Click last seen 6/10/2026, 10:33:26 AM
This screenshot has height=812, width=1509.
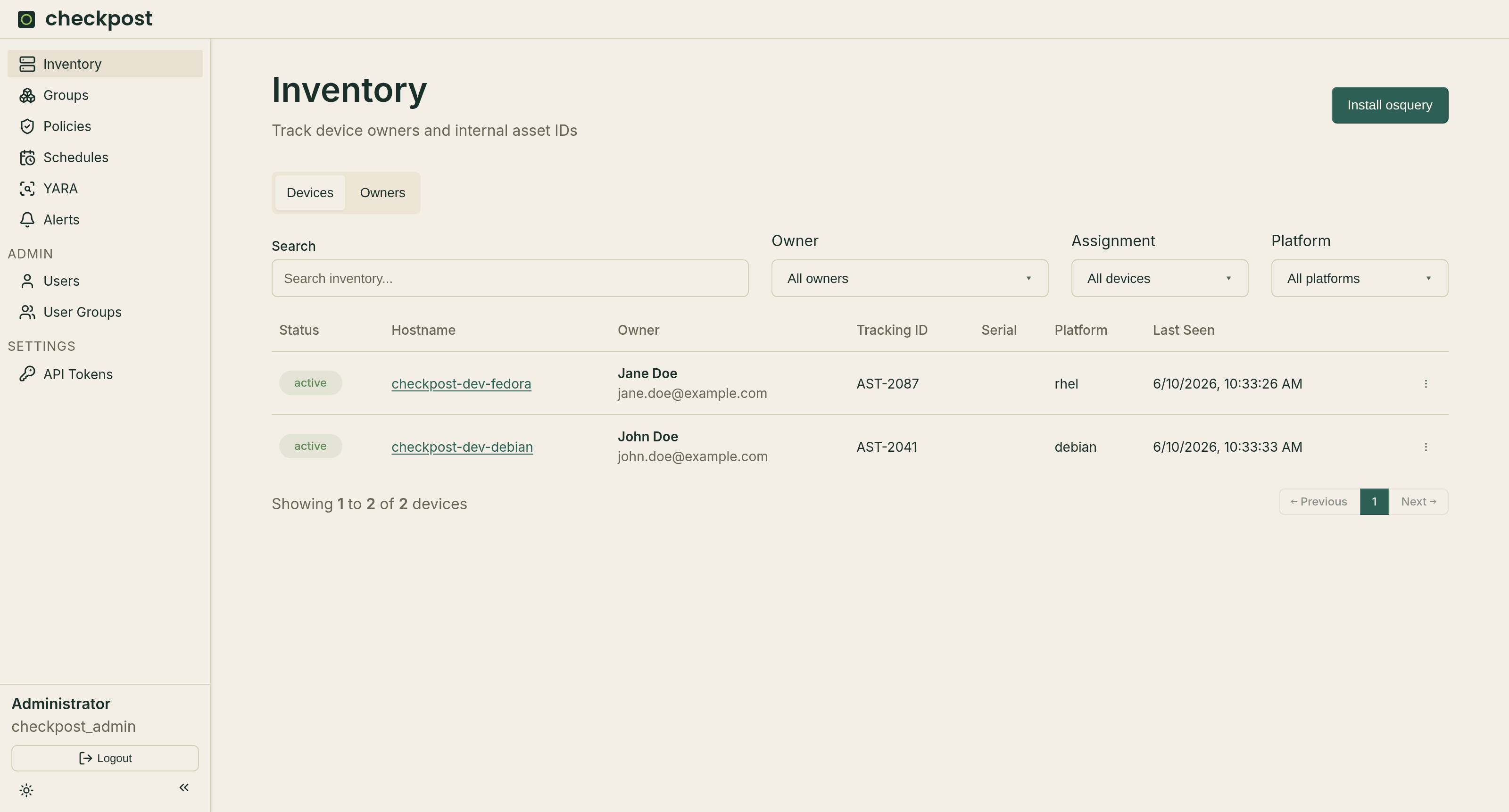[x=1227, y=384]
